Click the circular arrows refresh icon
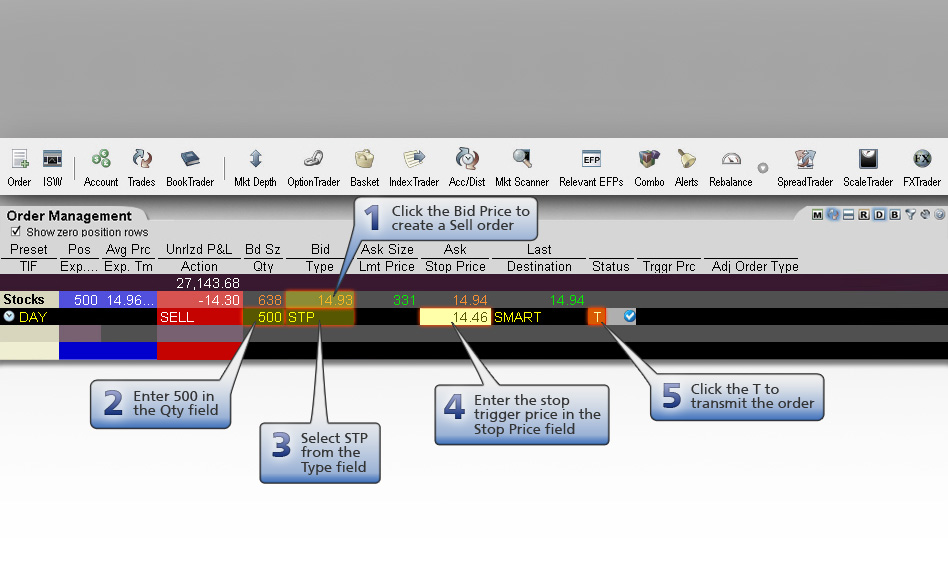The width and height of the screenshot is (948, 580). coord(833,215)
